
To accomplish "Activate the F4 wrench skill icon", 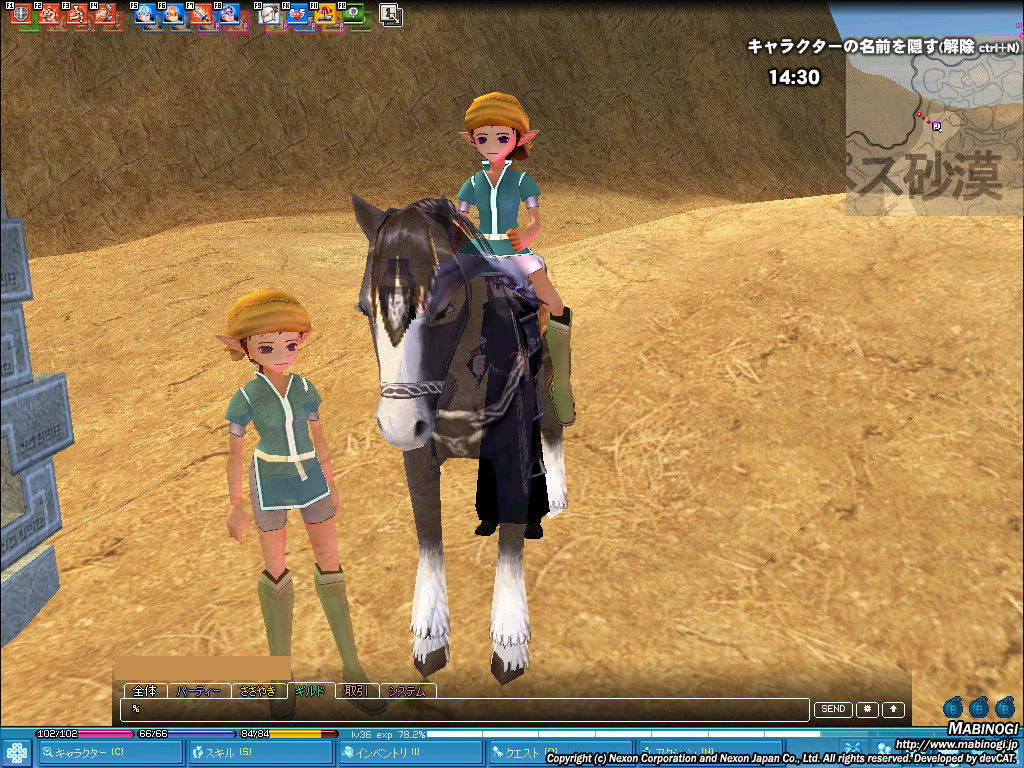I will point(105,13).
